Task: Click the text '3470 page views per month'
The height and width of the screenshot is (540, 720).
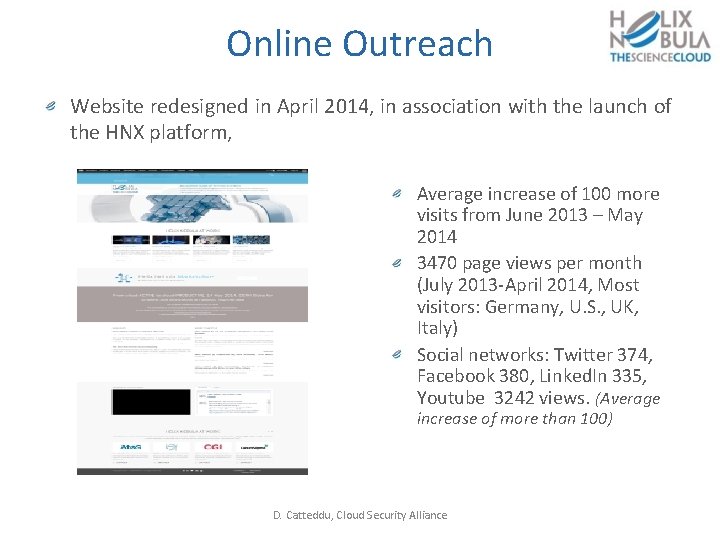Action: (529, 264)
